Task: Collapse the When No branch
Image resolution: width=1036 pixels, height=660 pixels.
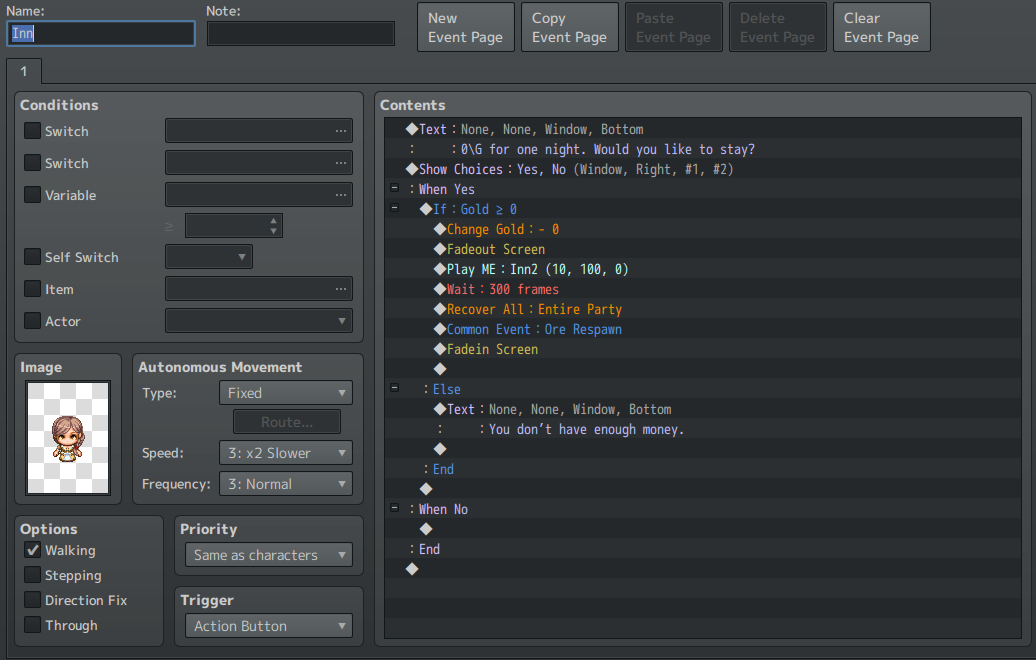Action: 394,508
